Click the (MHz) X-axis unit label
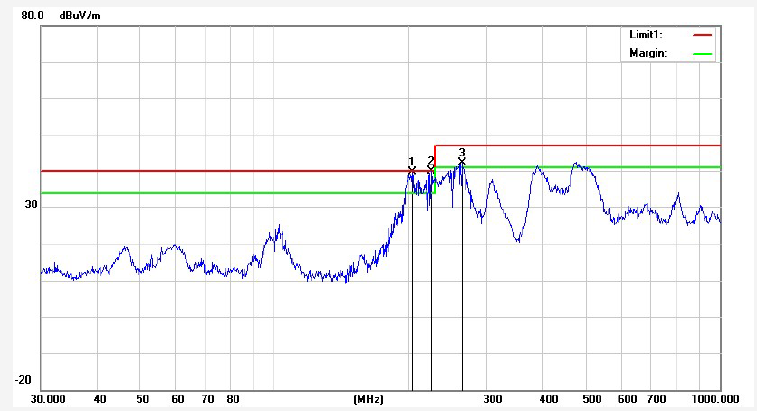Viewport: 757px width, 411px height. [368, 399]
